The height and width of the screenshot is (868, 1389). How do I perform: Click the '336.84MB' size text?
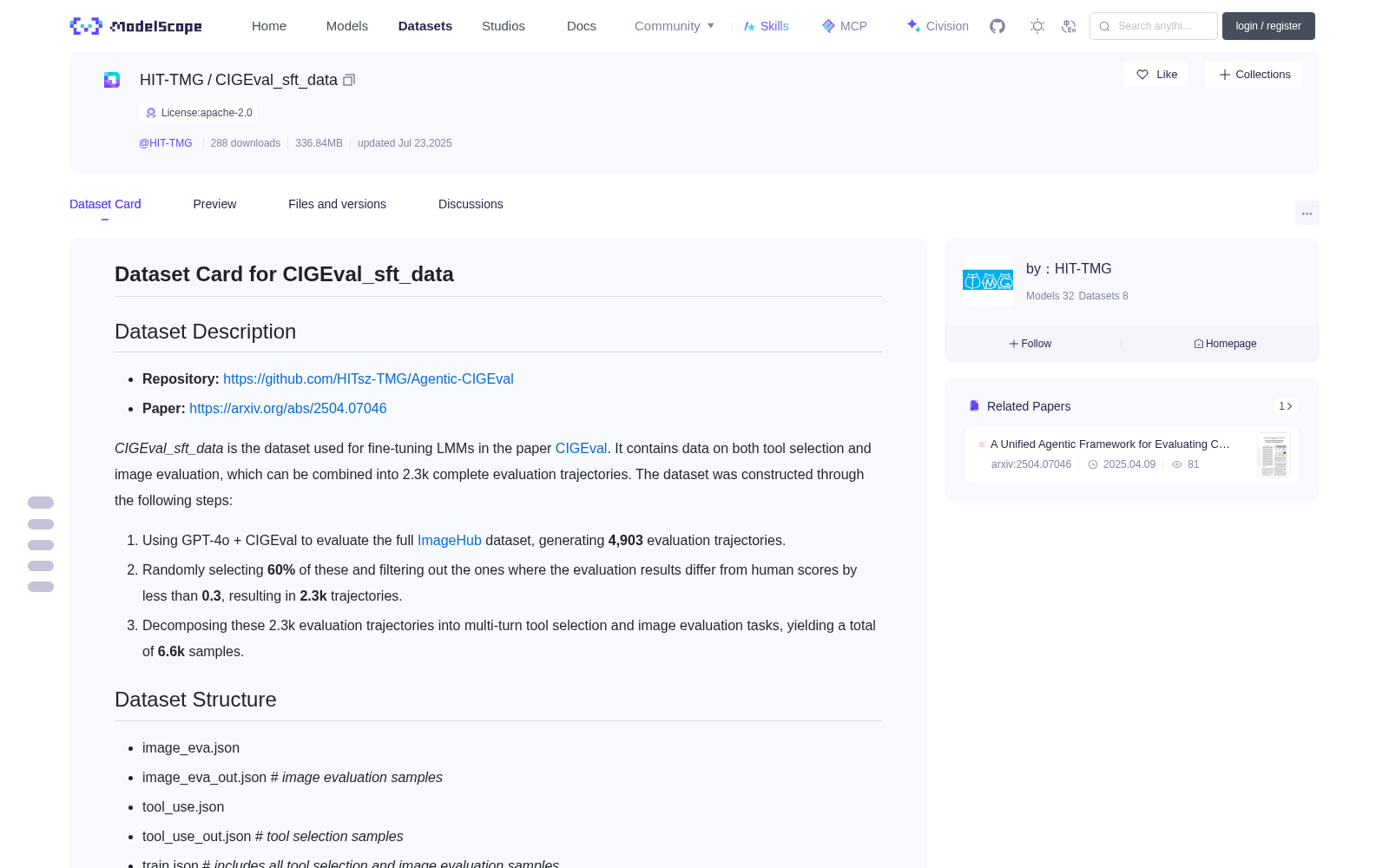[319, 143]
